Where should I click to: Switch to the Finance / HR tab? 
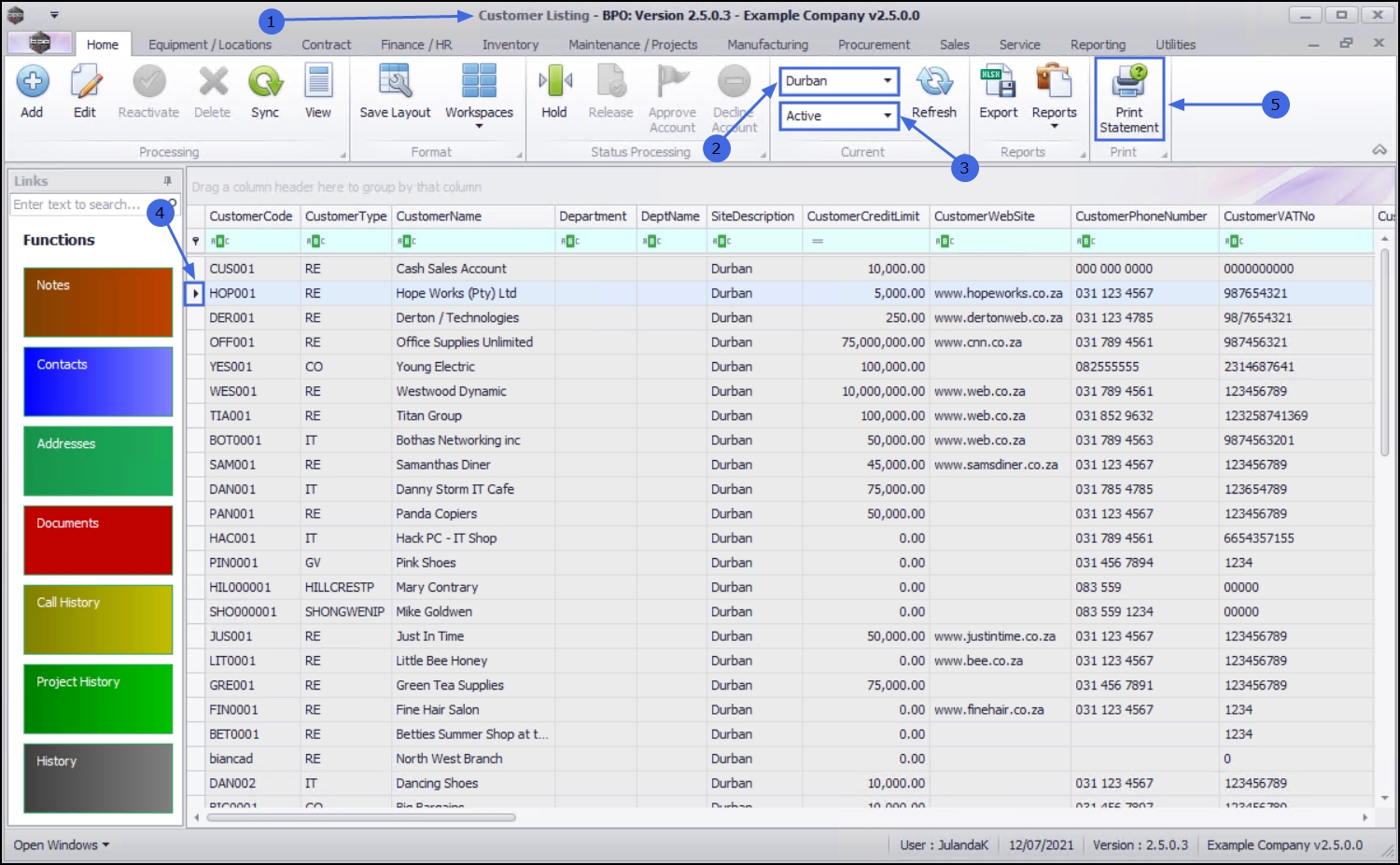click(416, 45)
